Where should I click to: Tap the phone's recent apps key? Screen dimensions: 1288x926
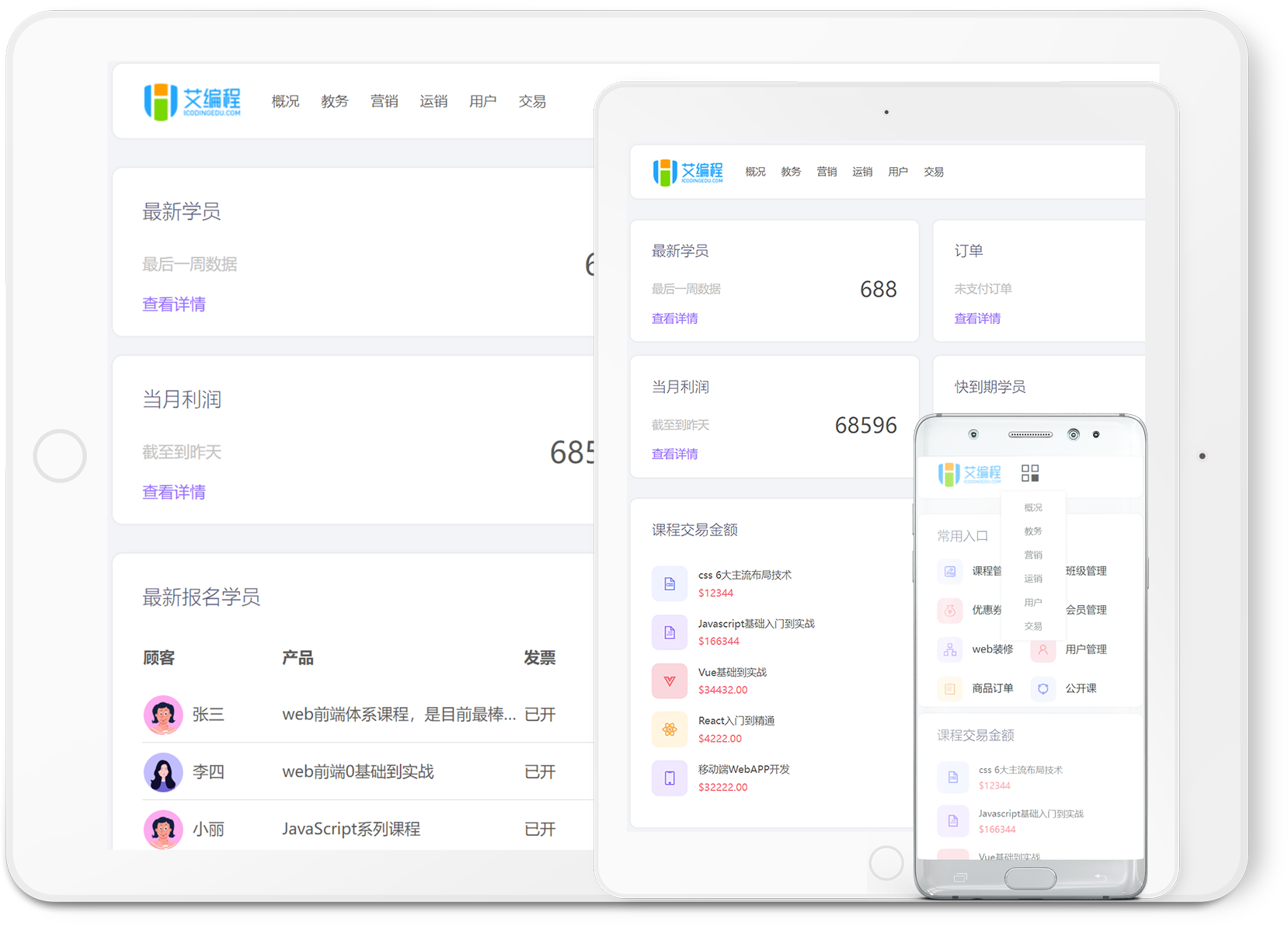point(961,878)
